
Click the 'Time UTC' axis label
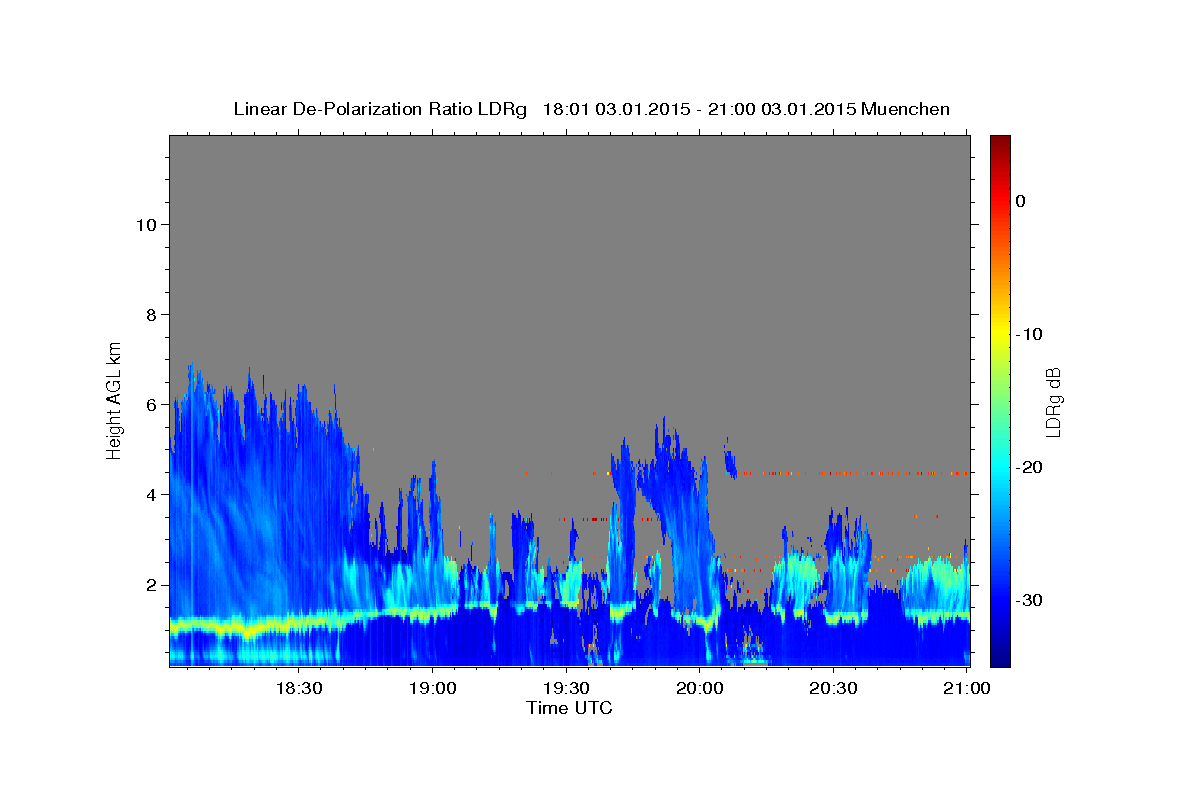coord(569,708)
